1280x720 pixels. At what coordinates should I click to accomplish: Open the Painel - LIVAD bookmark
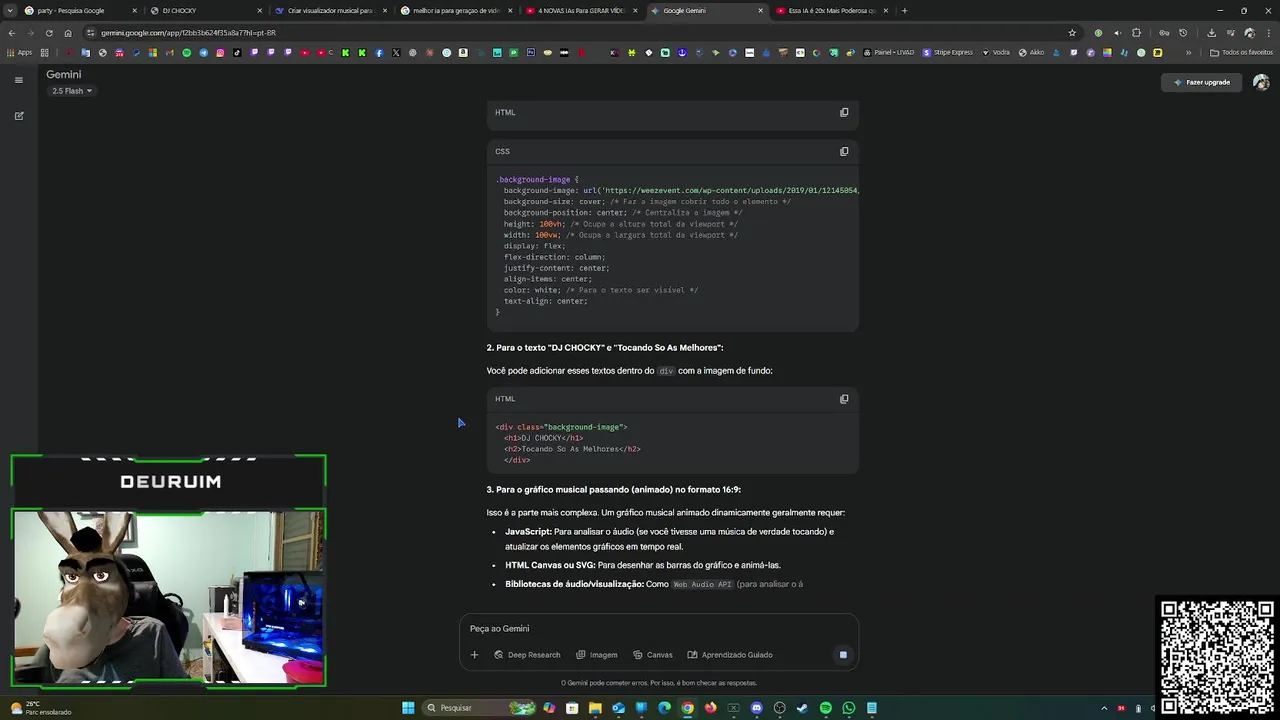[889, 53]
